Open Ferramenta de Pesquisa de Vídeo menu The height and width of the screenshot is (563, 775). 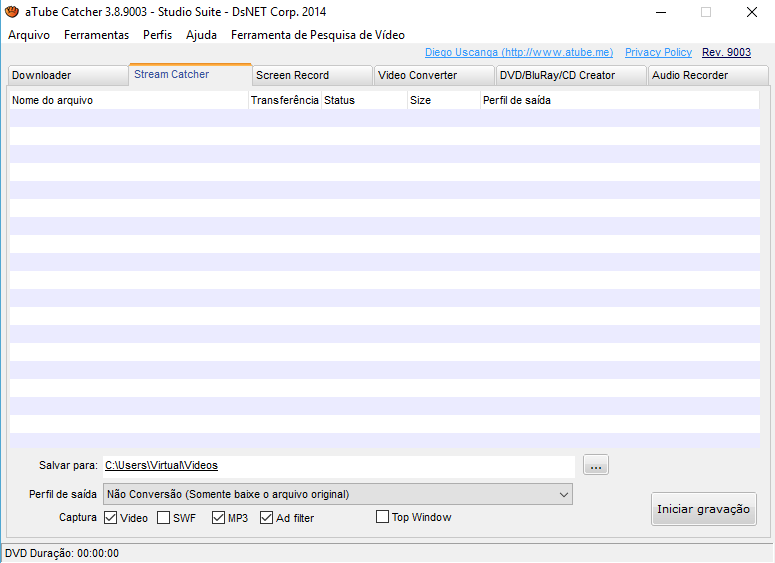tap(318, 35)
